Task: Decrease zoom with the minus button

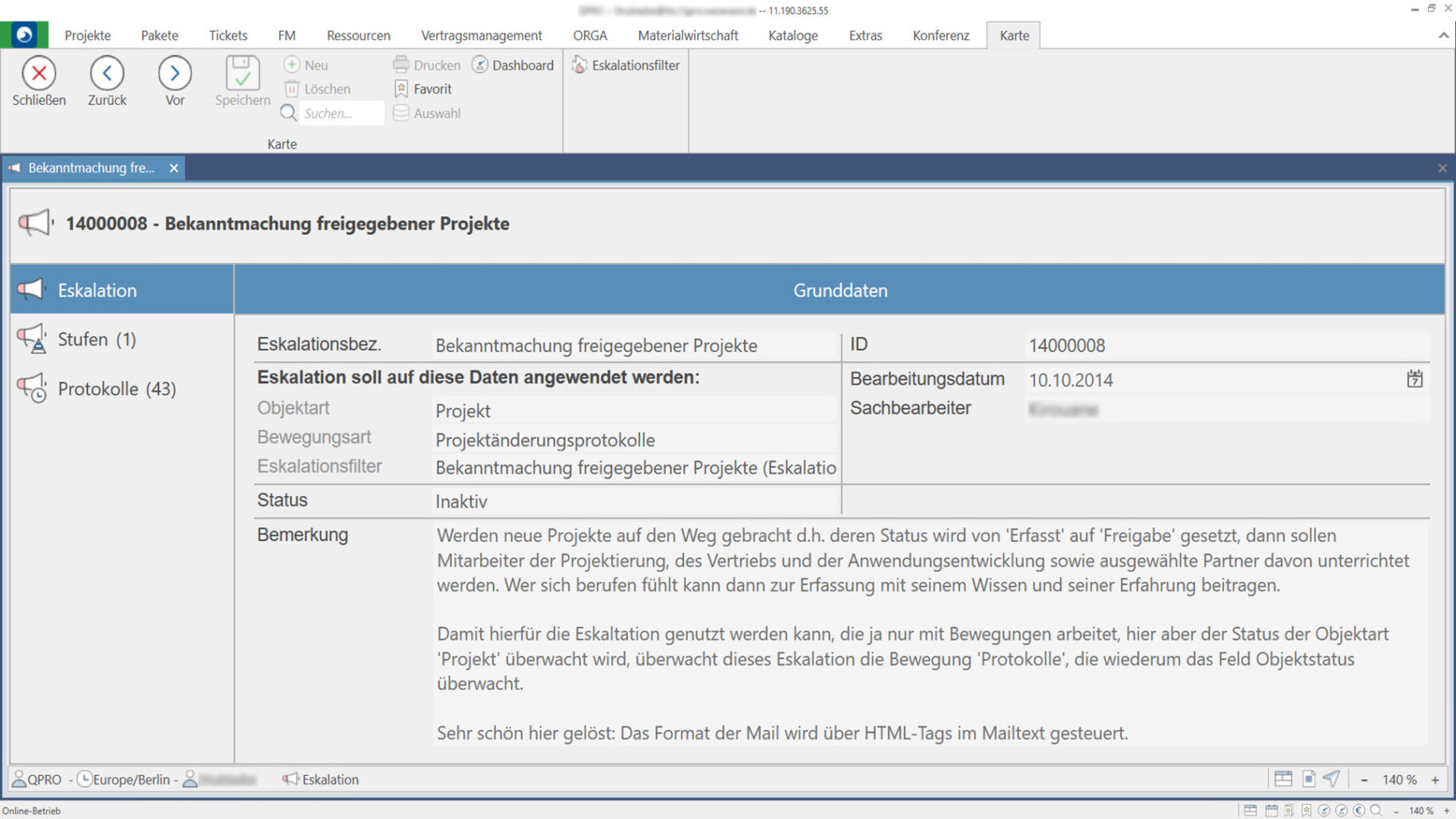Action: coord(1365,780)
